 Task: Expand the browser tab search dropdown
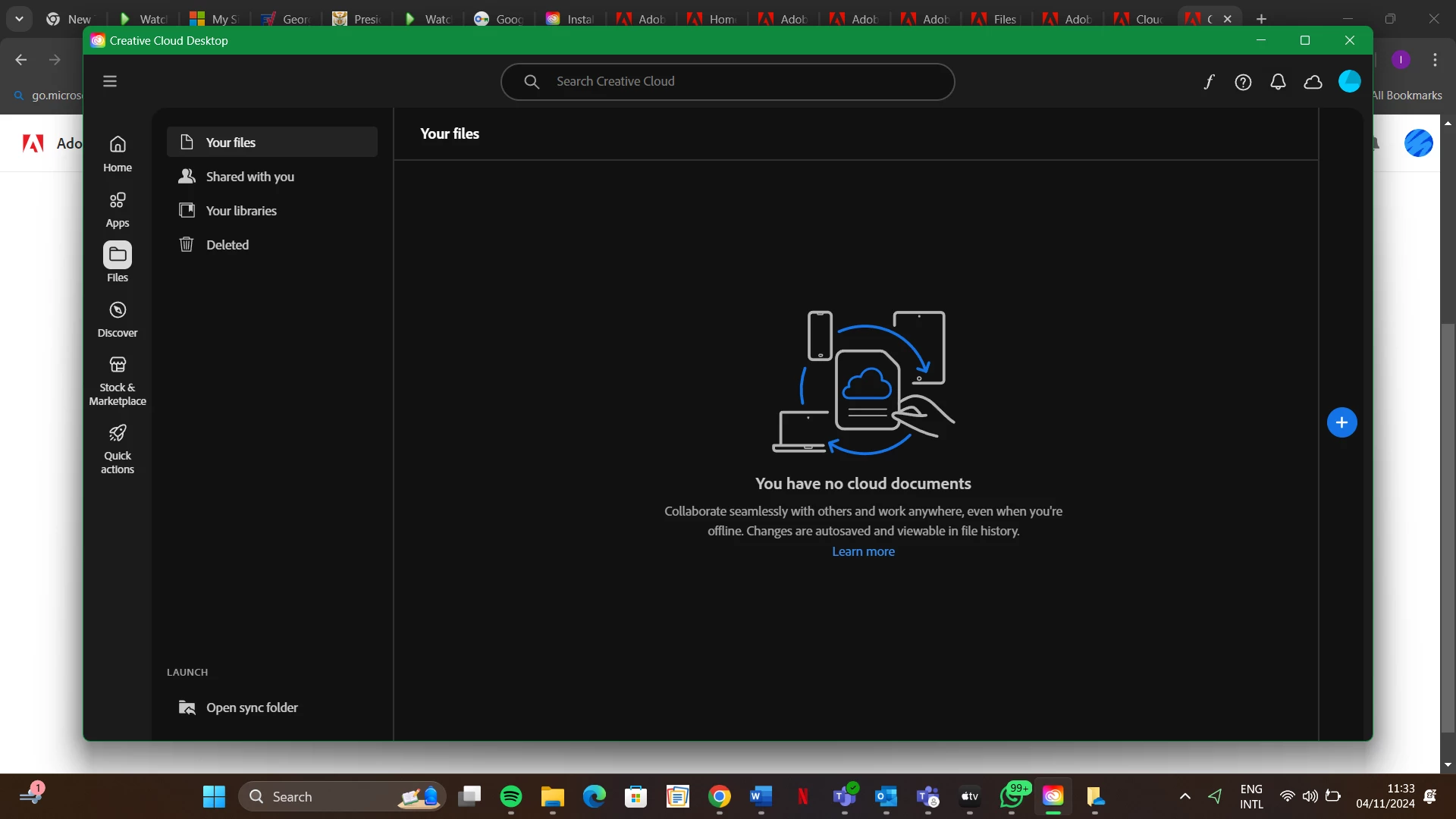point(19,19)
